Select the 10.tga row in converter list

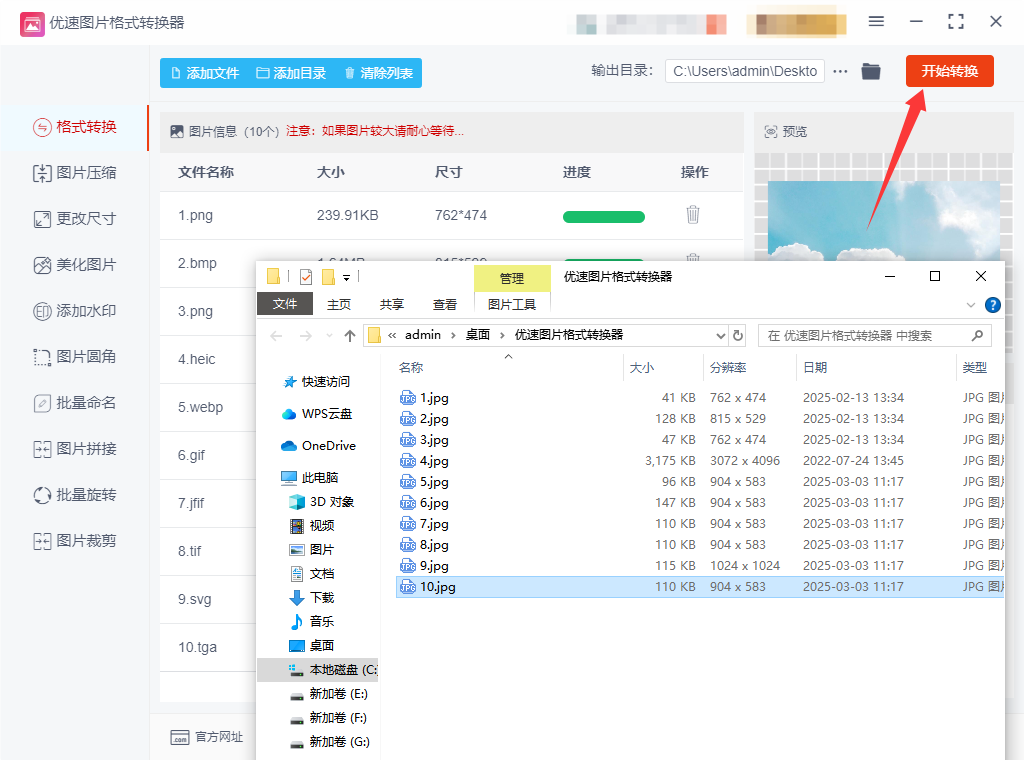[x=208, y=648]
